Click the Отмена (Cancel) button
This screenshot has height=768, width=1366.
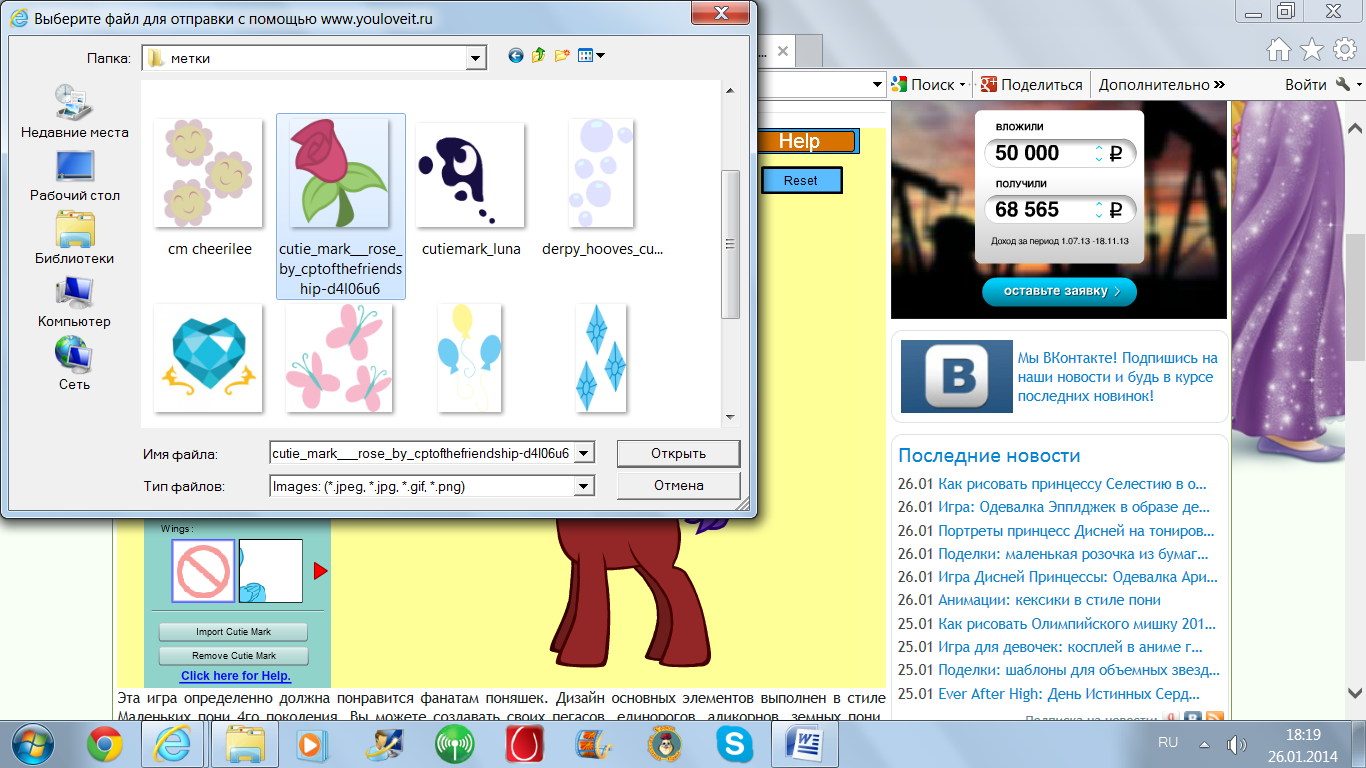678,486
